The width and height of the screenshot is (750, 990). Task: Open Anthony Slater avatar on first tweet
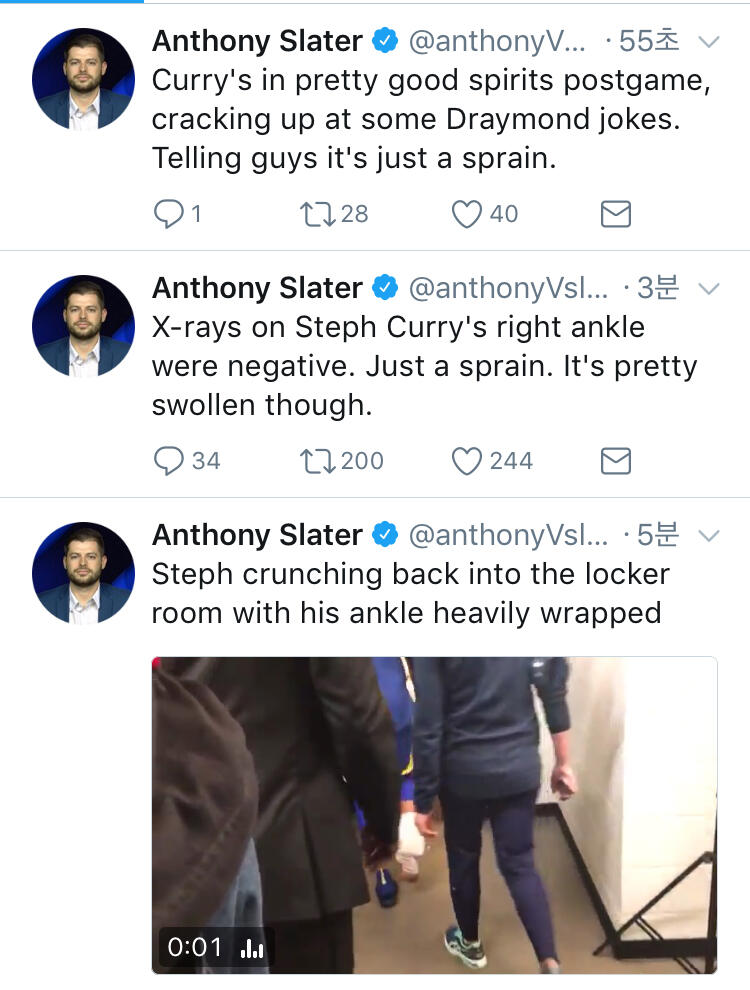coord(83,79)
